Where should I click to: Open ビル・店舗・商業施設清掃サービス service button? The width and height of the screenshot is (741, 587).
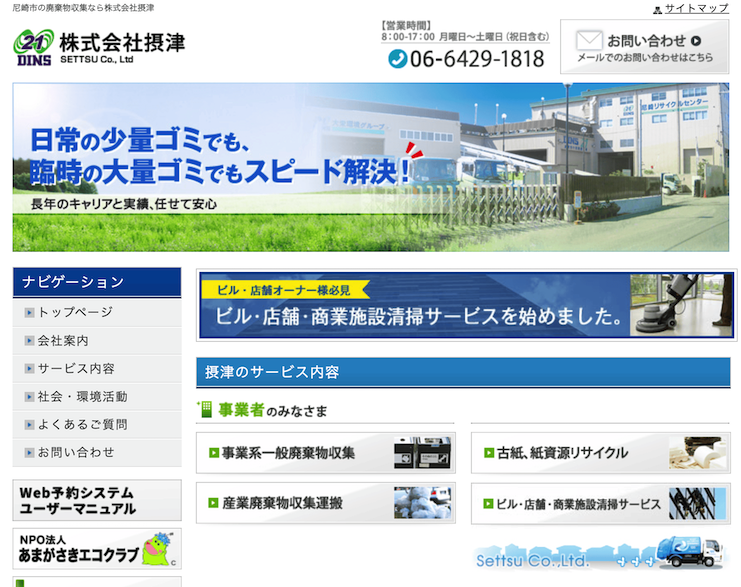pos(600,504)
